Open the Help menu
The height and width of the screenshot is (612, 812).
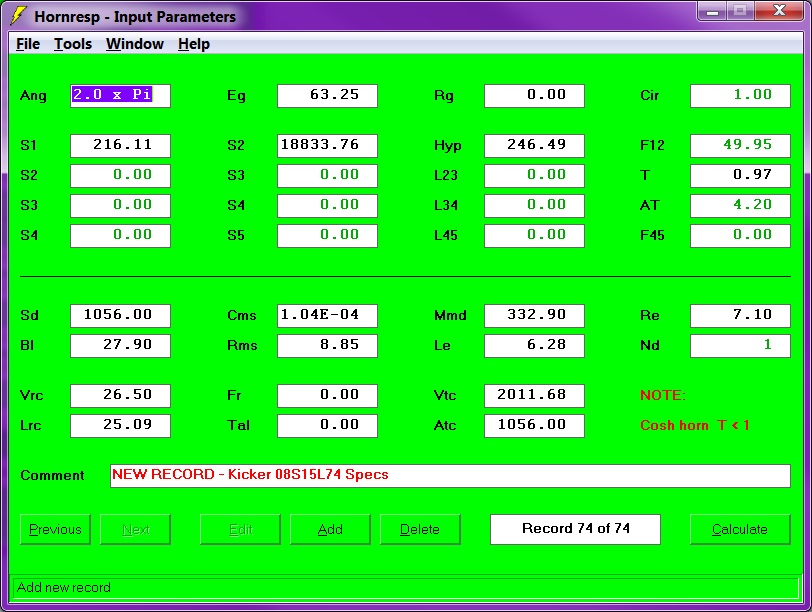(x=194, y=45)
